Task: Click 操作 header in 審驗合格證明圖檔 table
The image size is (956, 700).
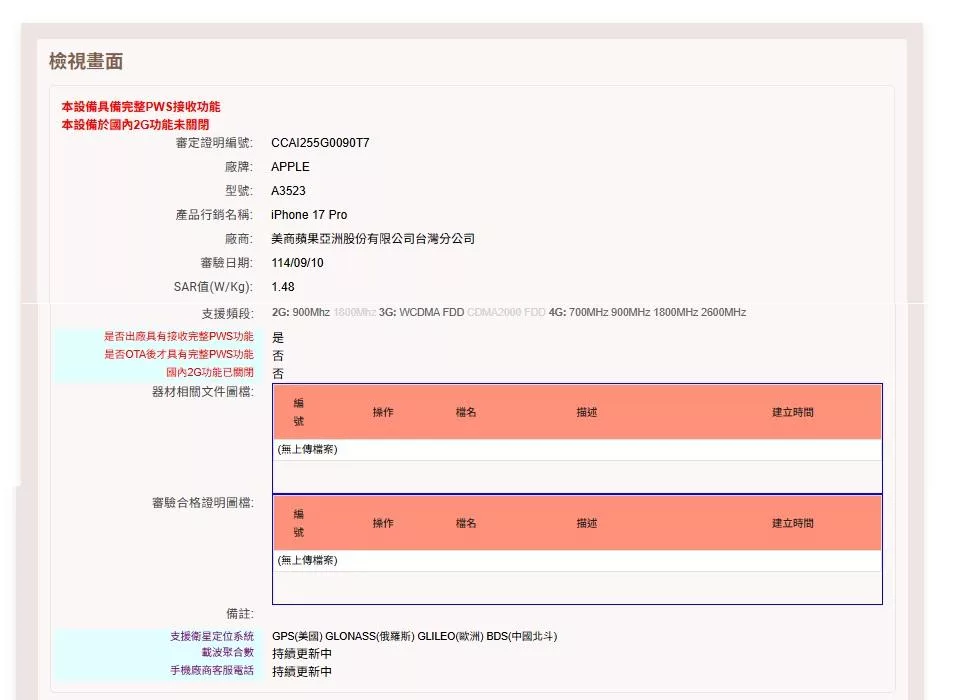Action: (x=383, y=523)
